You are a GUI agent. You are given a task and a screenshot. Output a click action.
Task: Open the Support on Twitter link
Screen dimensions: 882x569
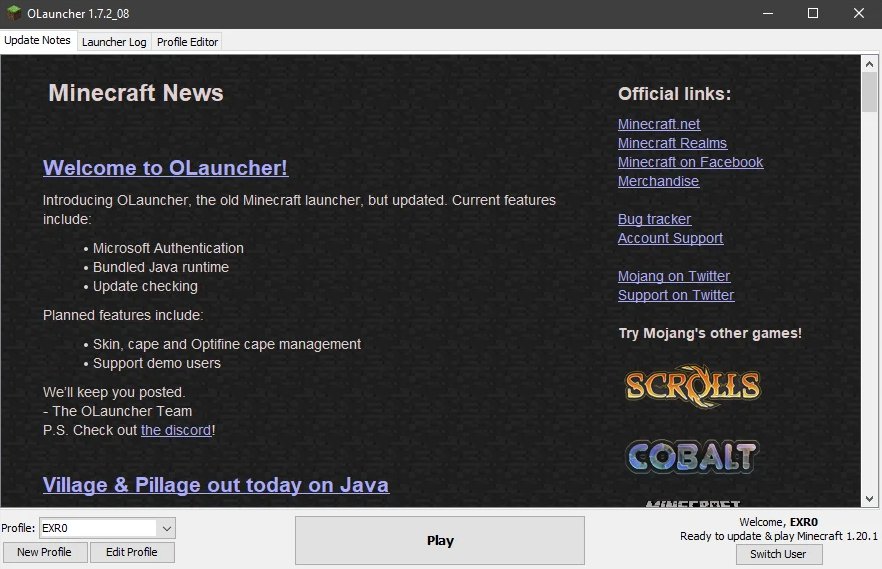click(x=676, y=295)
